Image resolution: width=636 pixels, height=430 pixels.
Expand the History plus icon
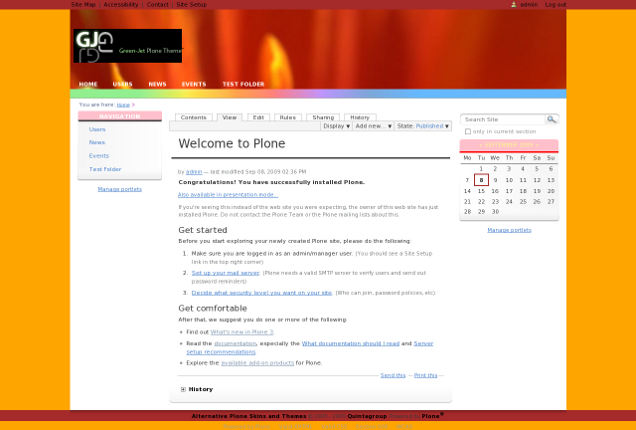coord(183,389)
